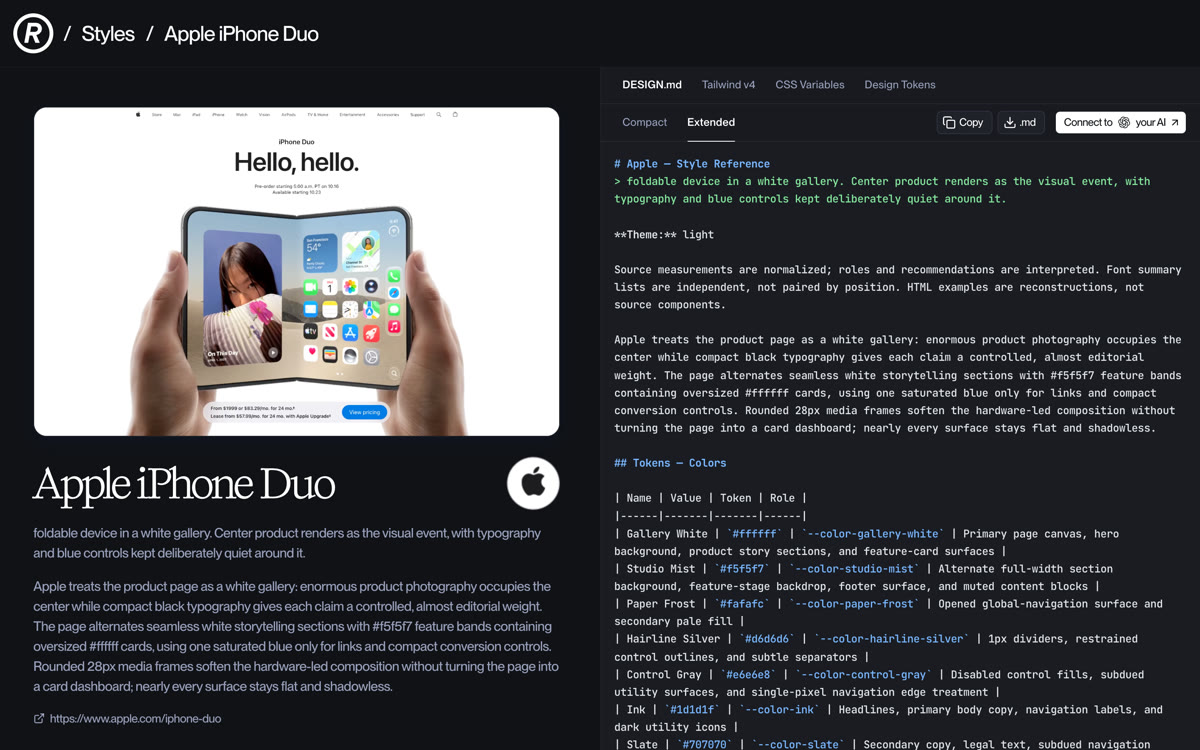The width and height of the screenshot is (1200, 750).
Task: Select the Extended view tab
Action: 711,122
